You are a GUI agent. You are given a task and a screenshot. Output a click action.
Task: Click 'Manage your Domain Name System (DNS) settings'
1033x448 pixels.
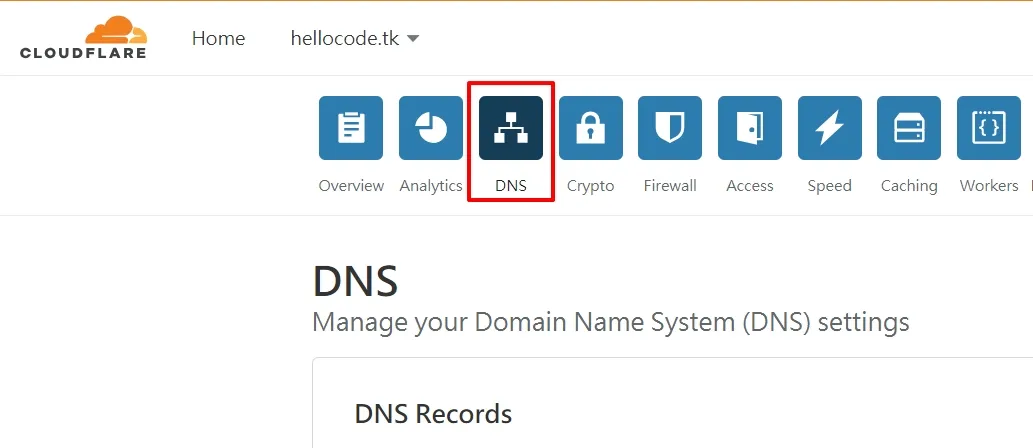coord(611,323)
